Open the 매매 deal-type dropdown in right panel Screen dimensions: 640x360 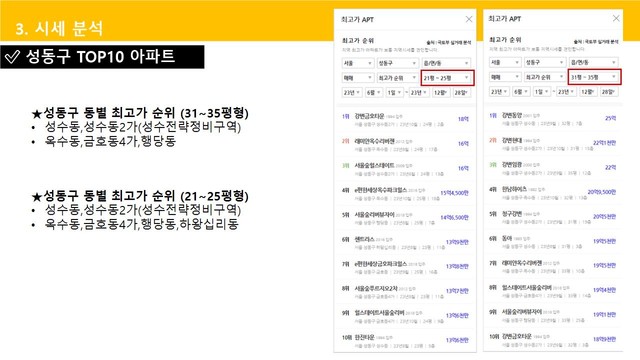505,77
